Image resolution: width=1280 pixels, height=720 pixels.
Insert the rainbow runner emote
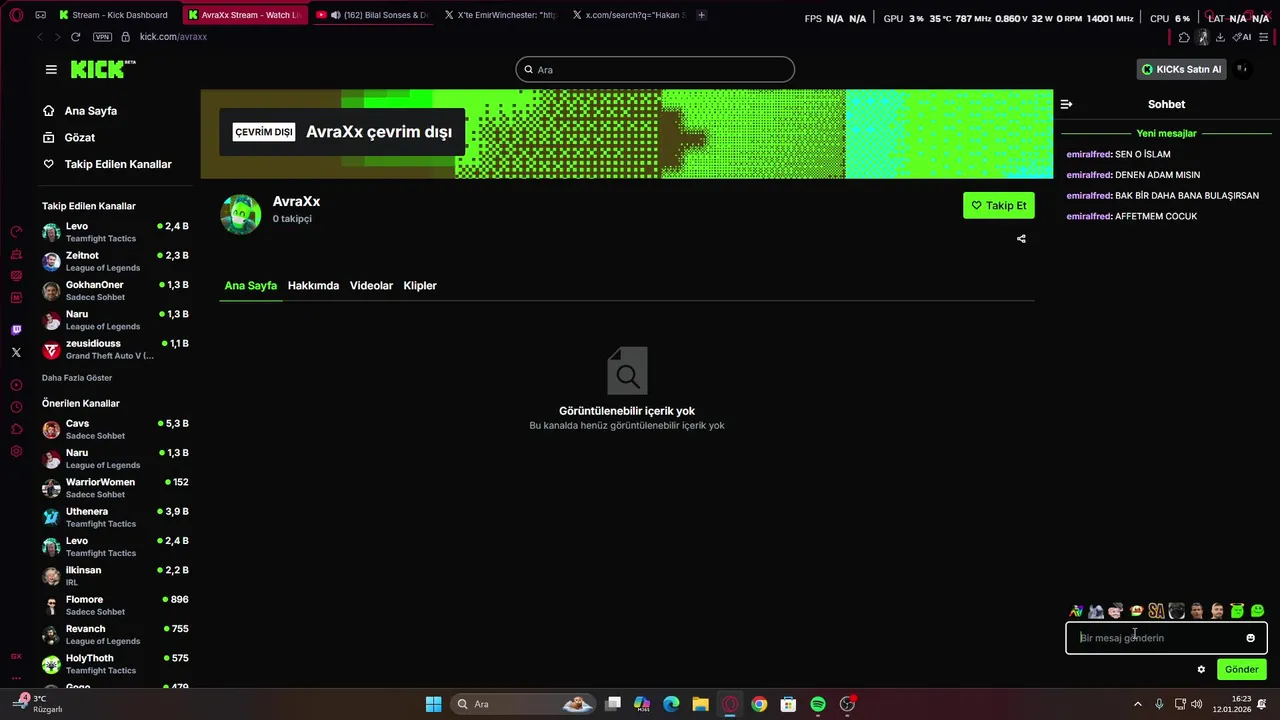pyautogui.click(x=1076, y=611)
